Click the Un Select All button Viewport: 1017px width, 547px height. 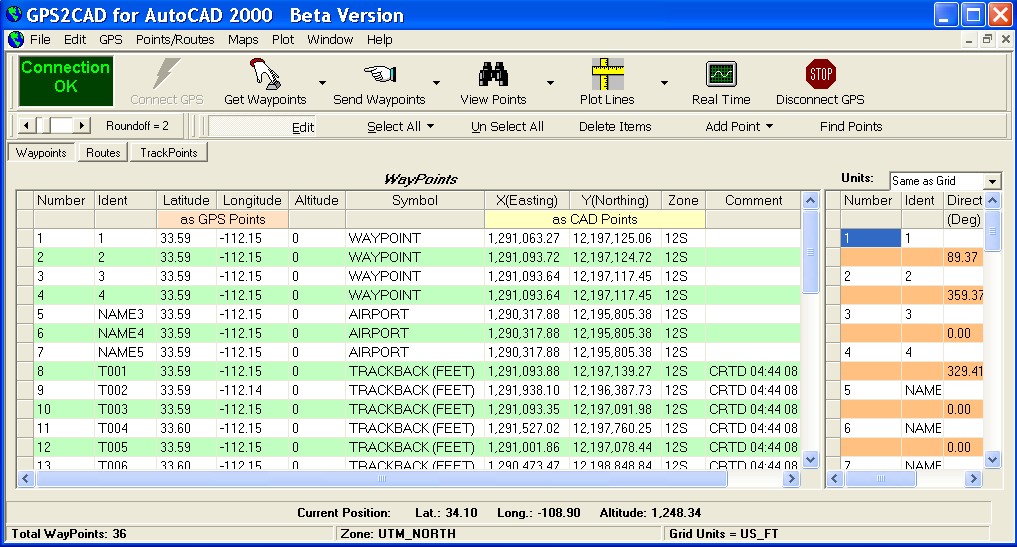click(x=507, y=127)
